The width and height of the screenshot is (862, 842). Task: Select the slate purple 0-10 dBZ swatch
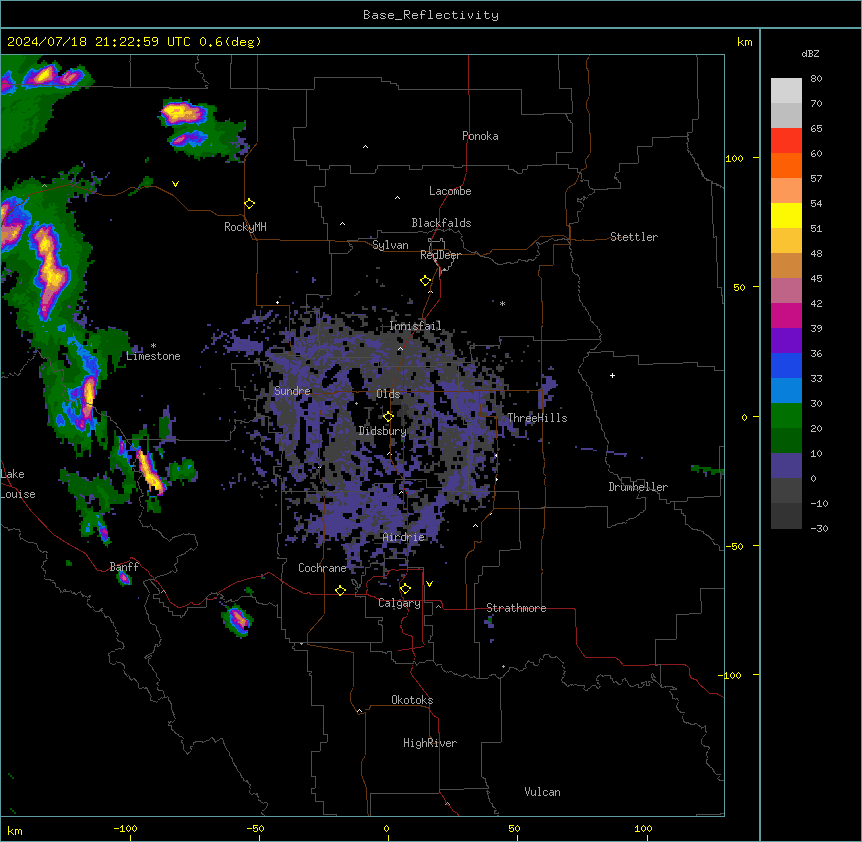(x=786, y=466)
